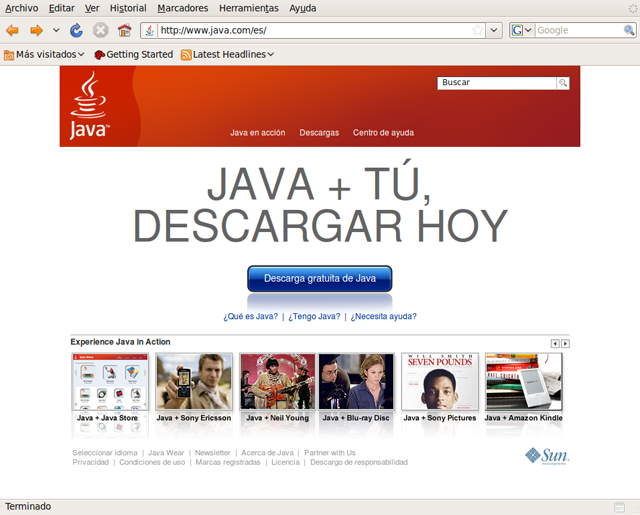Open the Marcadores menu
Image resolution: width=640 pixels, height=515 pixels.
(x=183, y=8)
